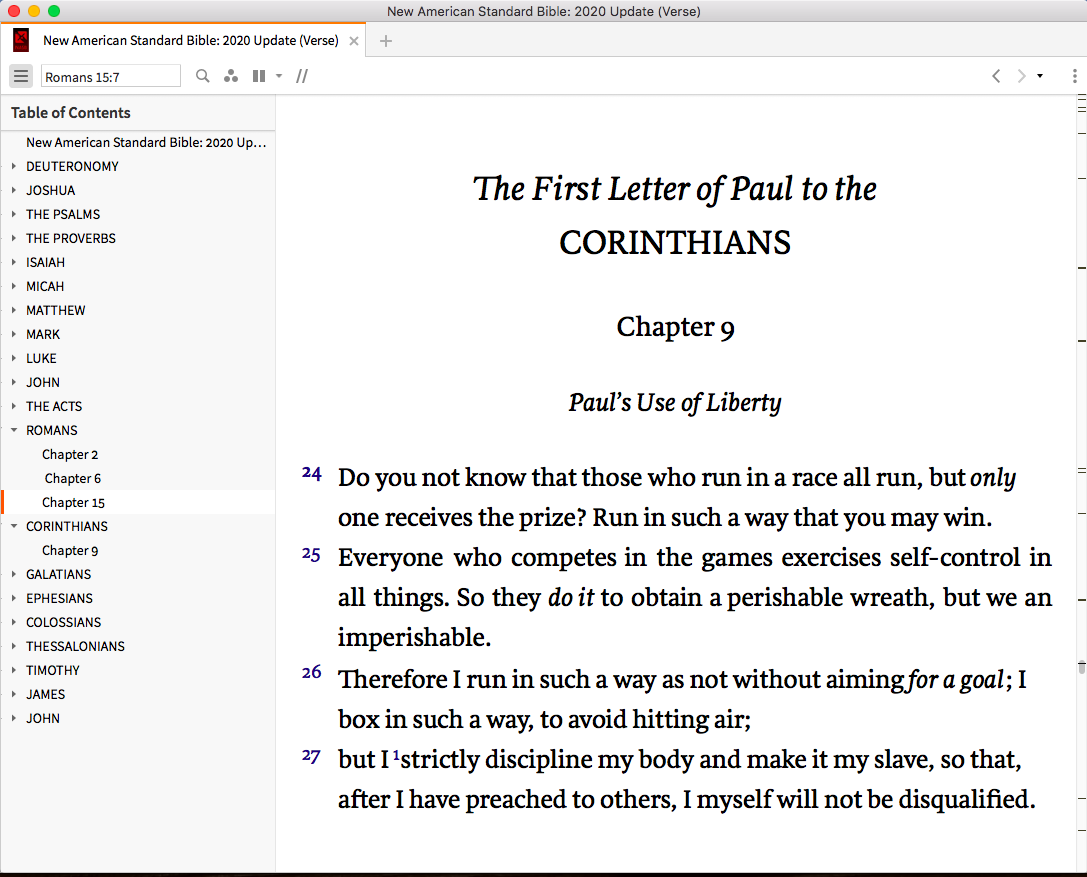Expand THE PSALMS tree node
Viewport: 1087px width, 877px height.
[14, 214]
